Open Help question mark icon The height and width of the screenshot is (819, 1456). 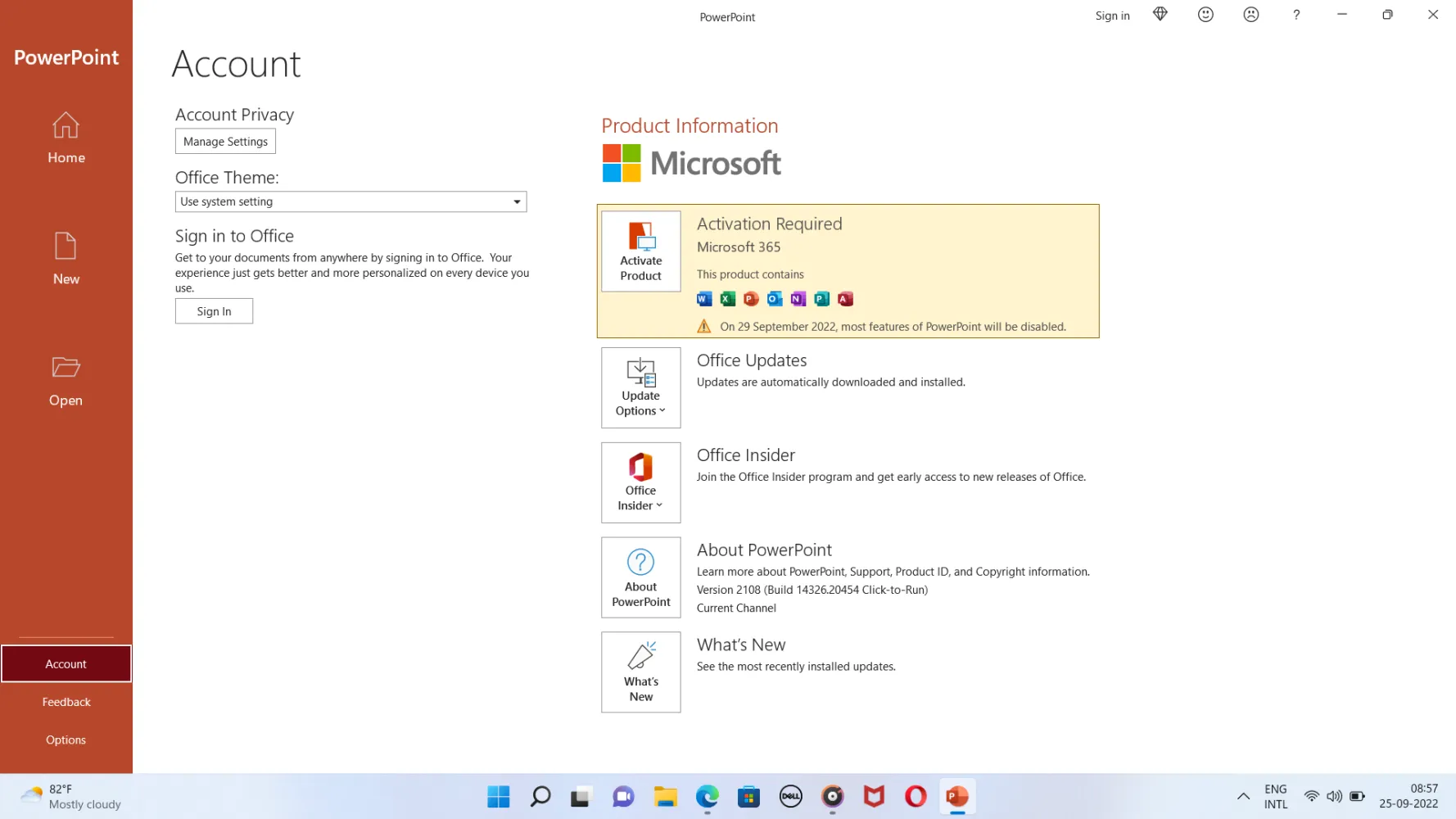point(1296,15)
